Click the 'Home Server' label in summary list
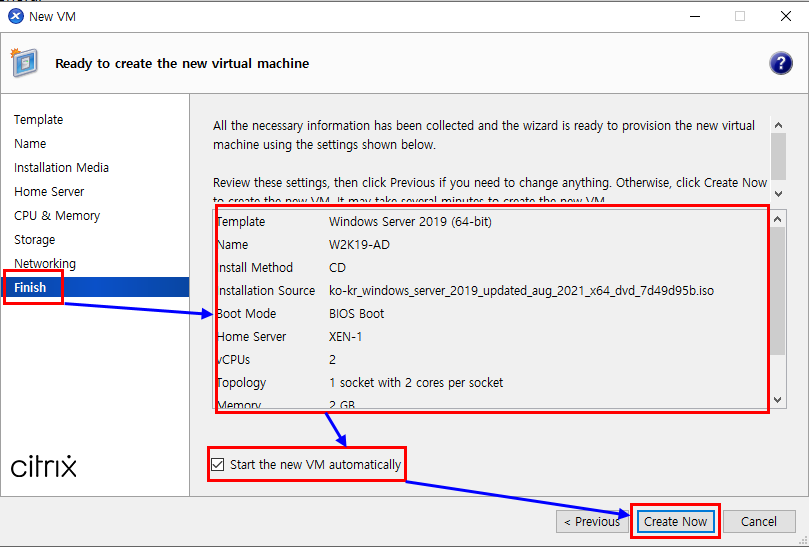The image size is (809, 547). tap(251, 337)
